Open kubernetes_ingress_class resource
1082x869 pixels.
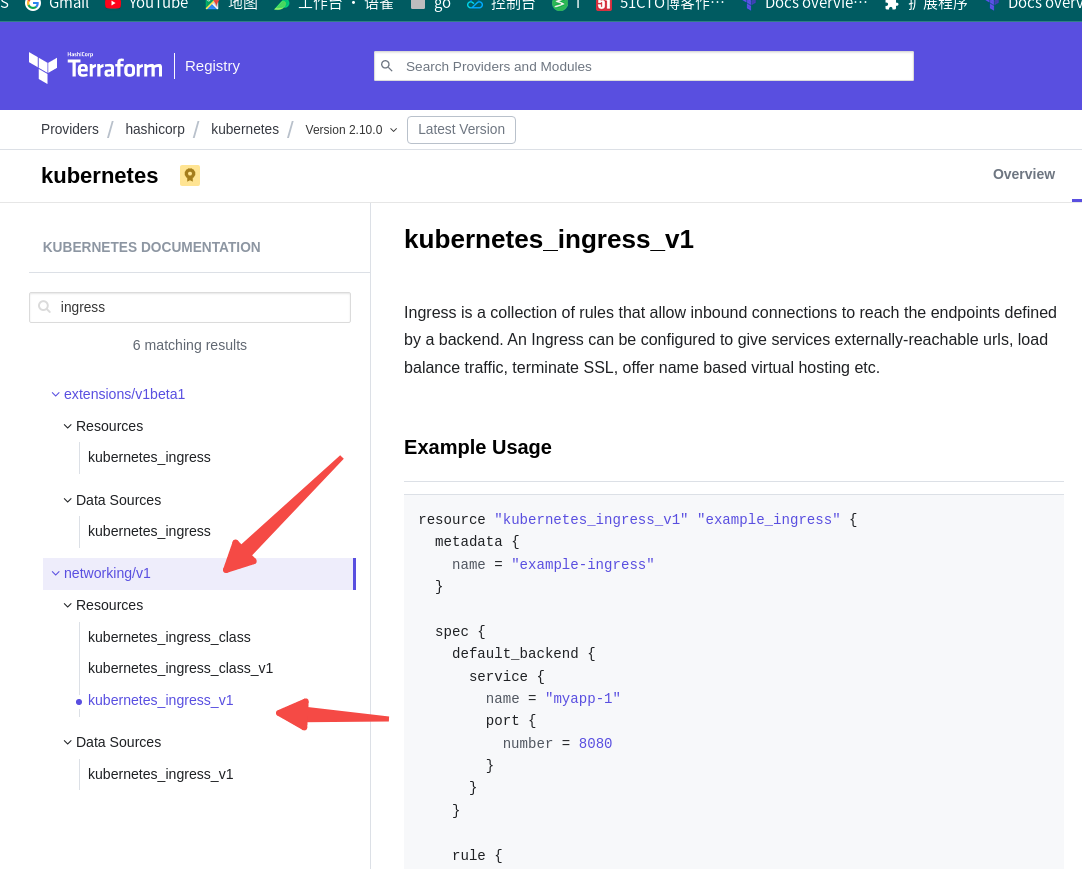[x=169, y=637]
